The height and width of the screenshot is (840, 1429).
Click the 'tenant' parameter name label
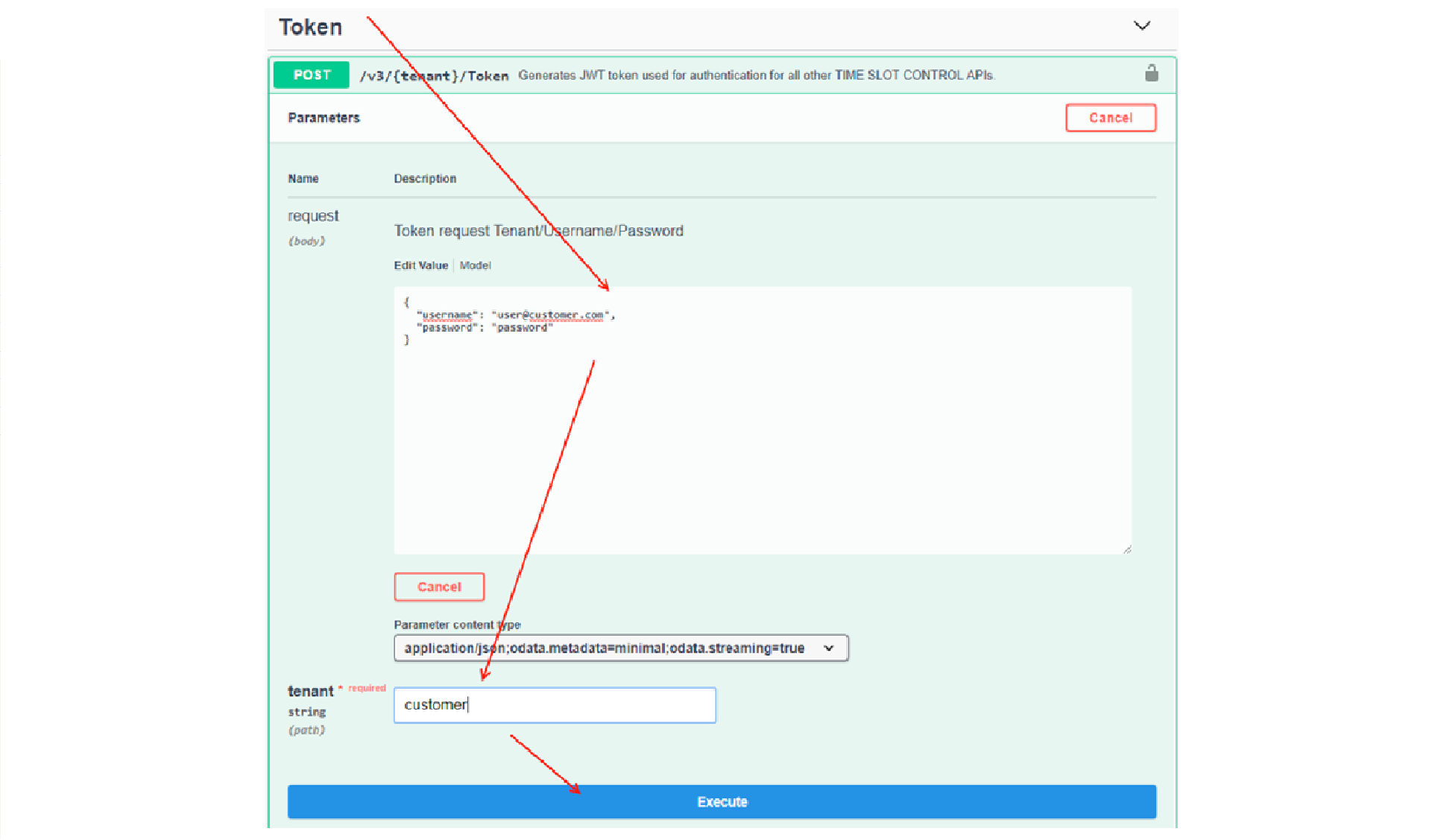tap(310, 691)
